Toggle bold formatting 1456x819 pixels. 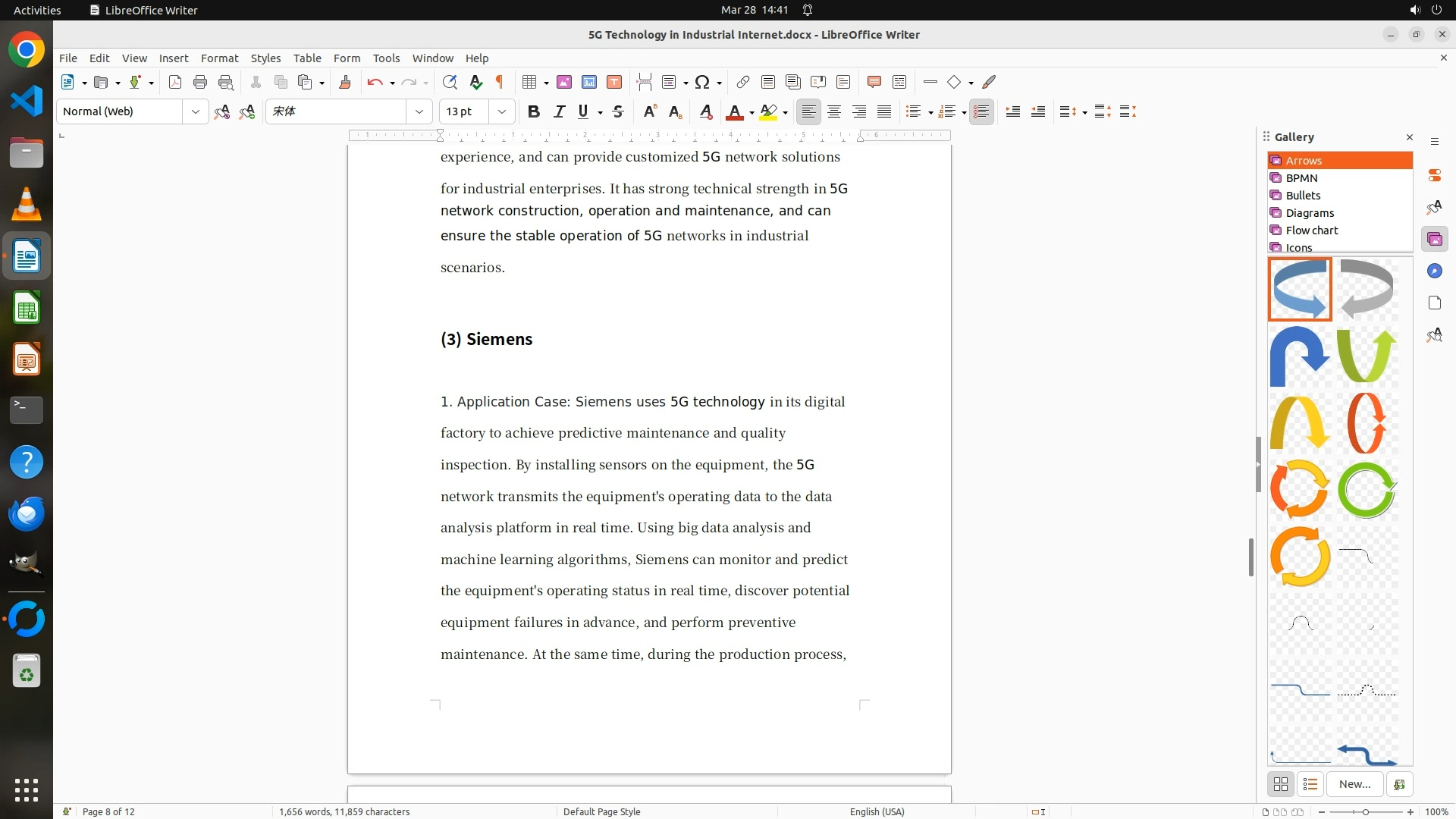pos(534,111)
